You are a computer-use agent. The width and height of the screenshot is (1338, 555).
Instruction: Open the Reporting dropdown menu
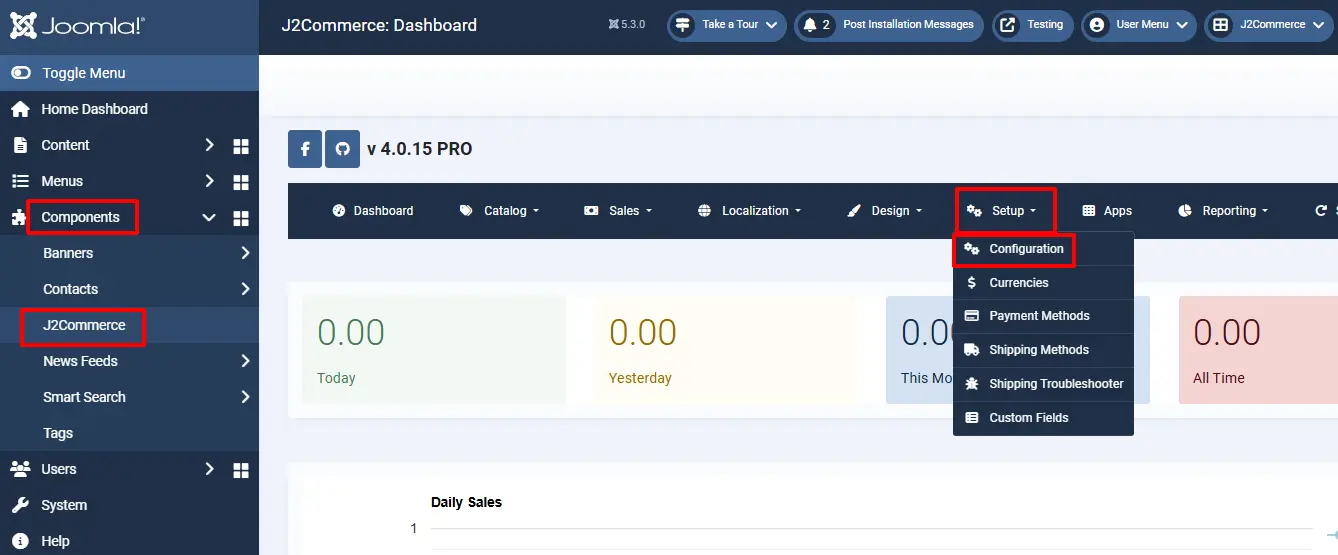[x=1223, y=211]
